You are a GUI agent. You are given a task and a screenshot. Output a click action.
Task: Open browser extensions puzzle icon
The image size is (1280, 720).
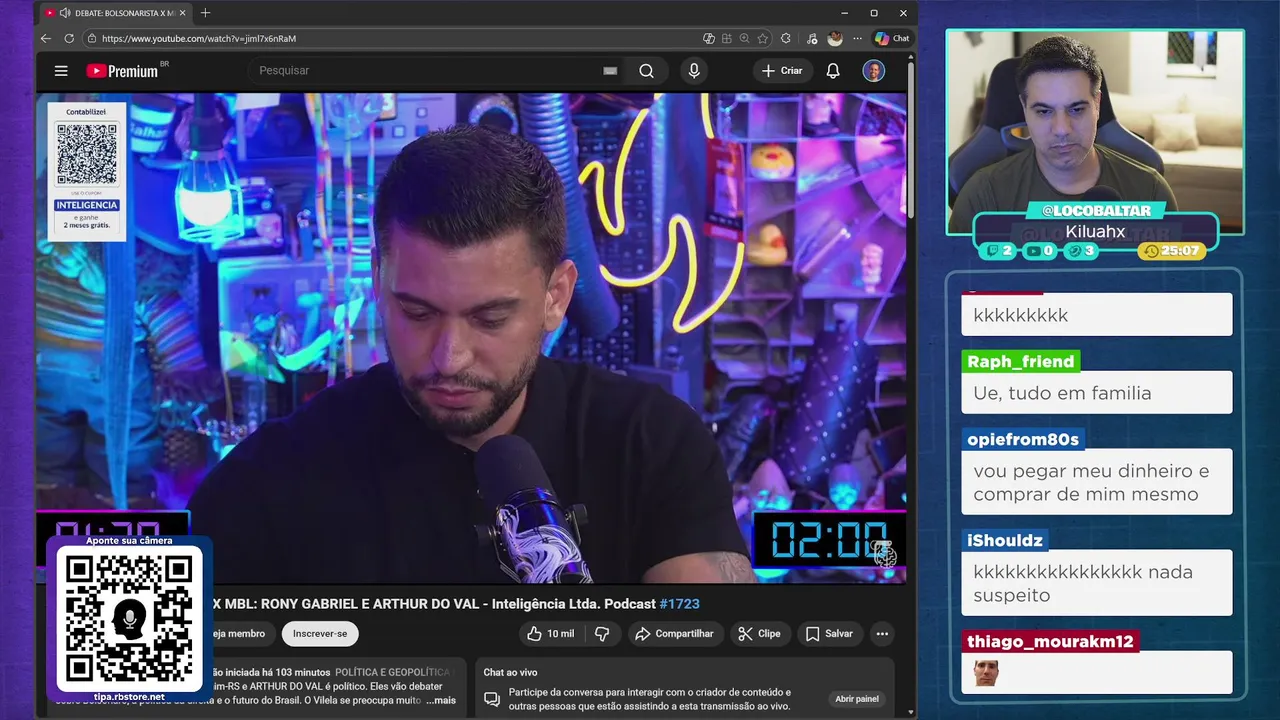coord(786,38)
